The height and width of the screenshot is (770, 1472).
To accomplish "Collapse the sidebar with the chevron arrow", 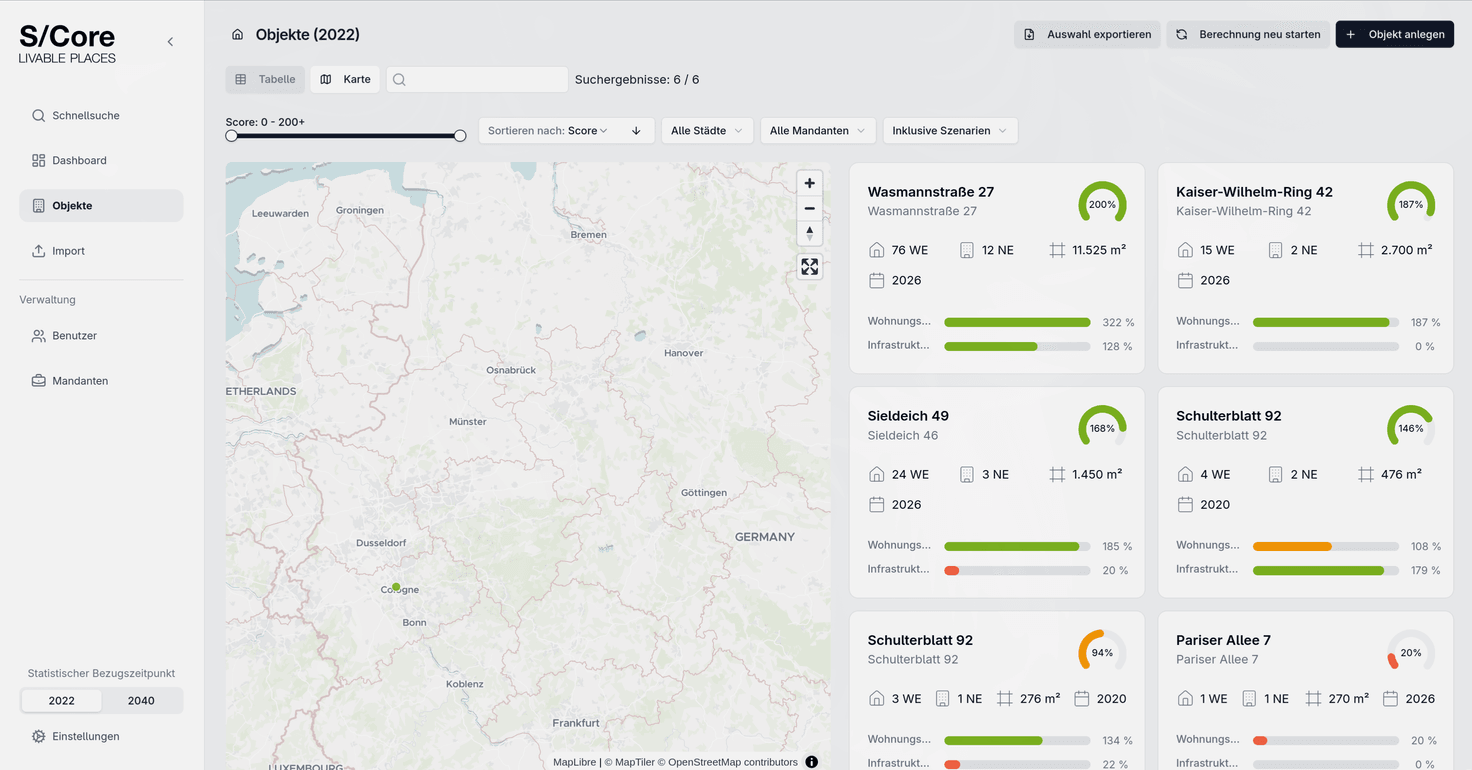I will [170, 42].
